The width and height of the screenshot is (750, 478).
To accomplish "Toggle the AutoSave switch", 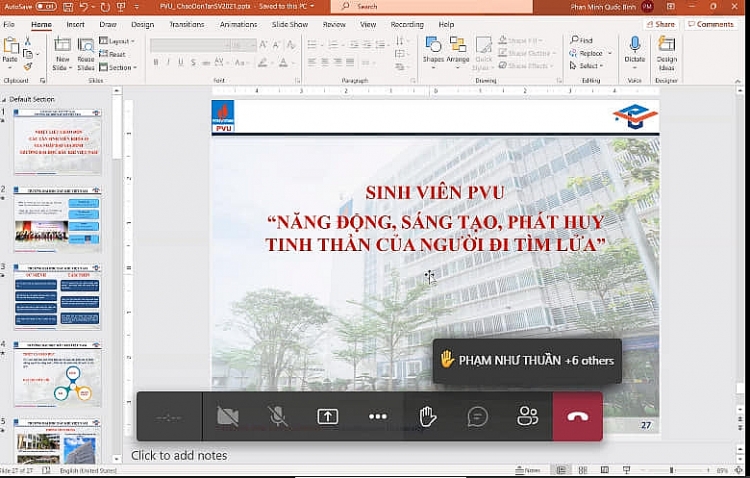I will 45,7.
